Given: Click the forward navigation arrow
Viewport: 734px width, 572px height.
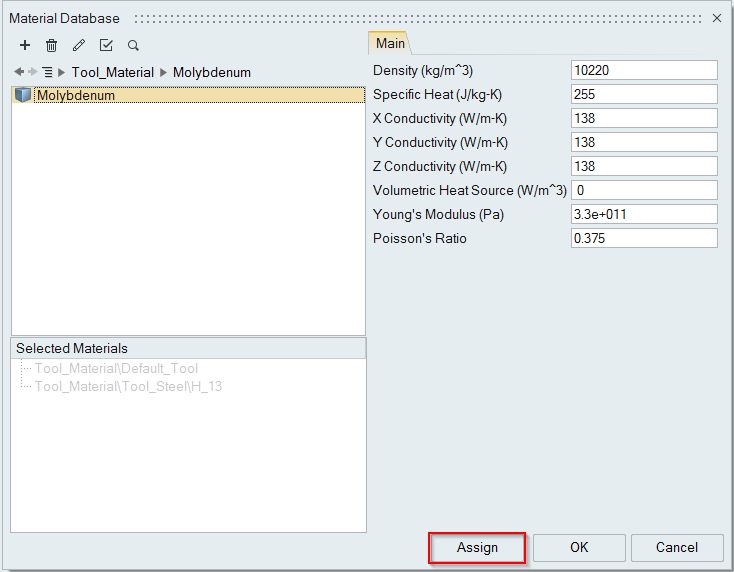Looking at the screenshot, I should tap(32, 72).
